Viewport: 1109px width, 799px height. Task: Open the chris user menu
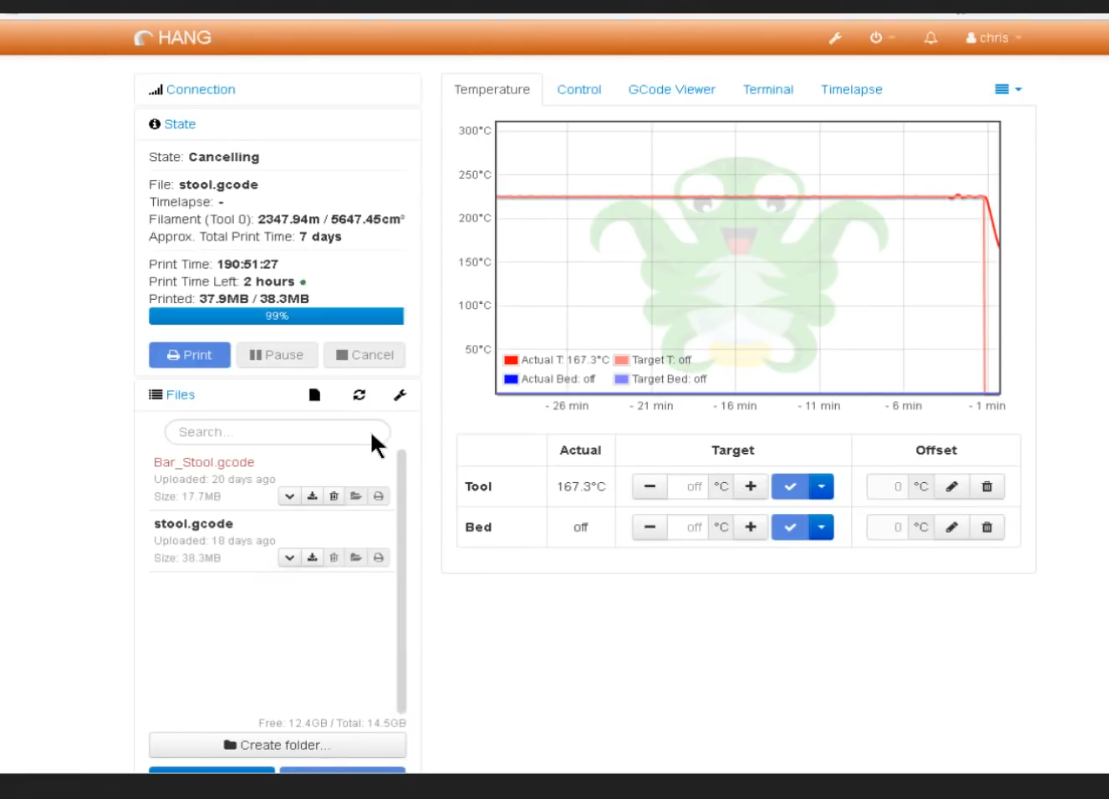[993, 38]
